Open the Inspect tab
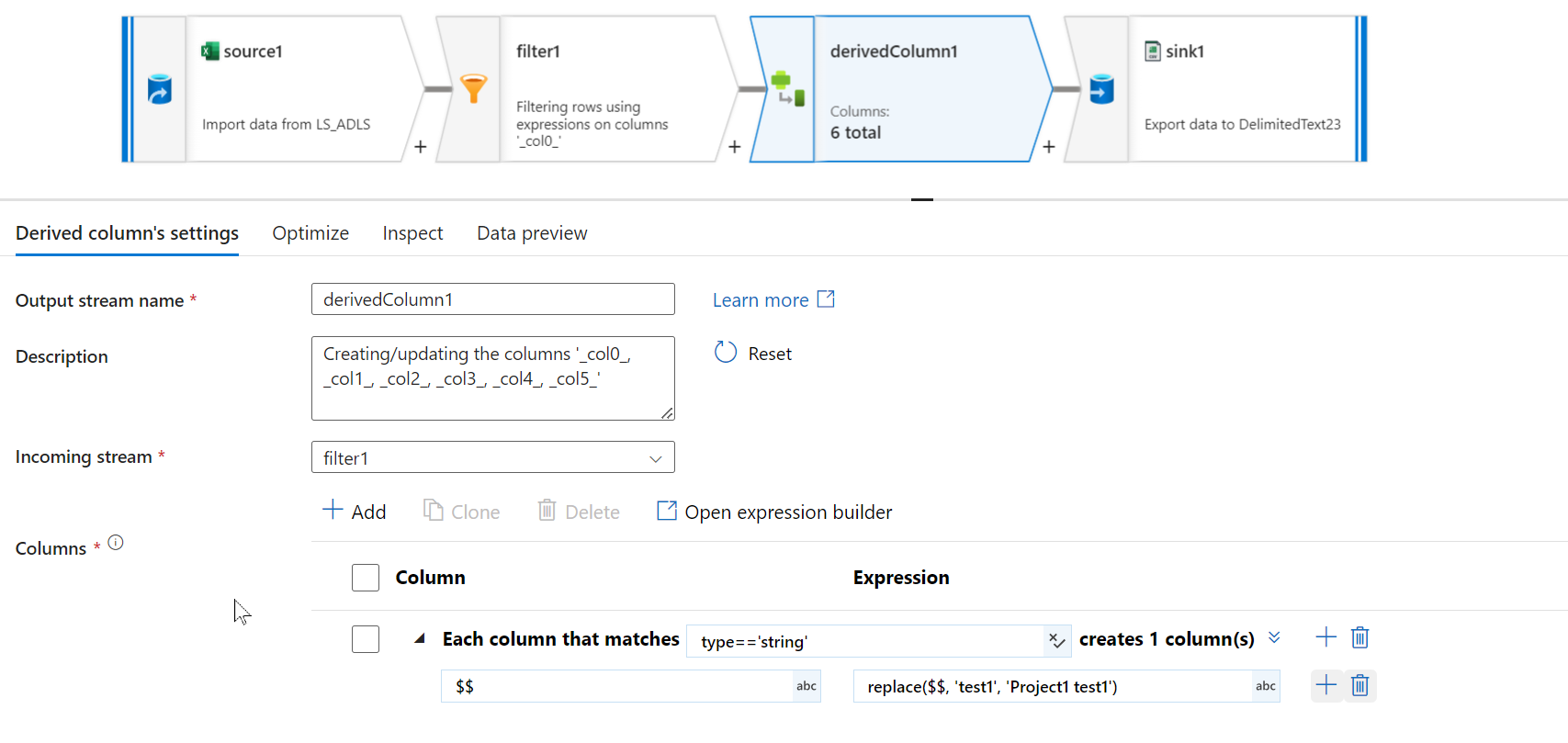The width and height of the screenshot is (1568, 743). pos(412,233)
